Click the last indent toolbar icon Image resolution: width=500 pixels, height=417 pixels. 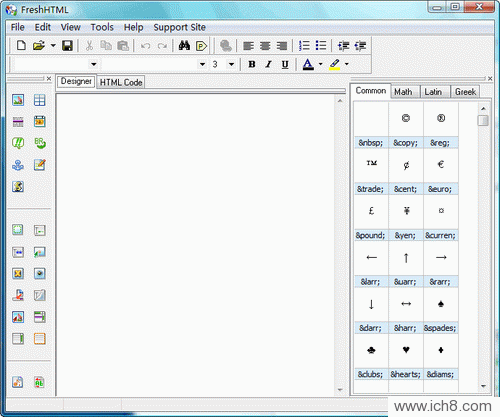point(360,46)
